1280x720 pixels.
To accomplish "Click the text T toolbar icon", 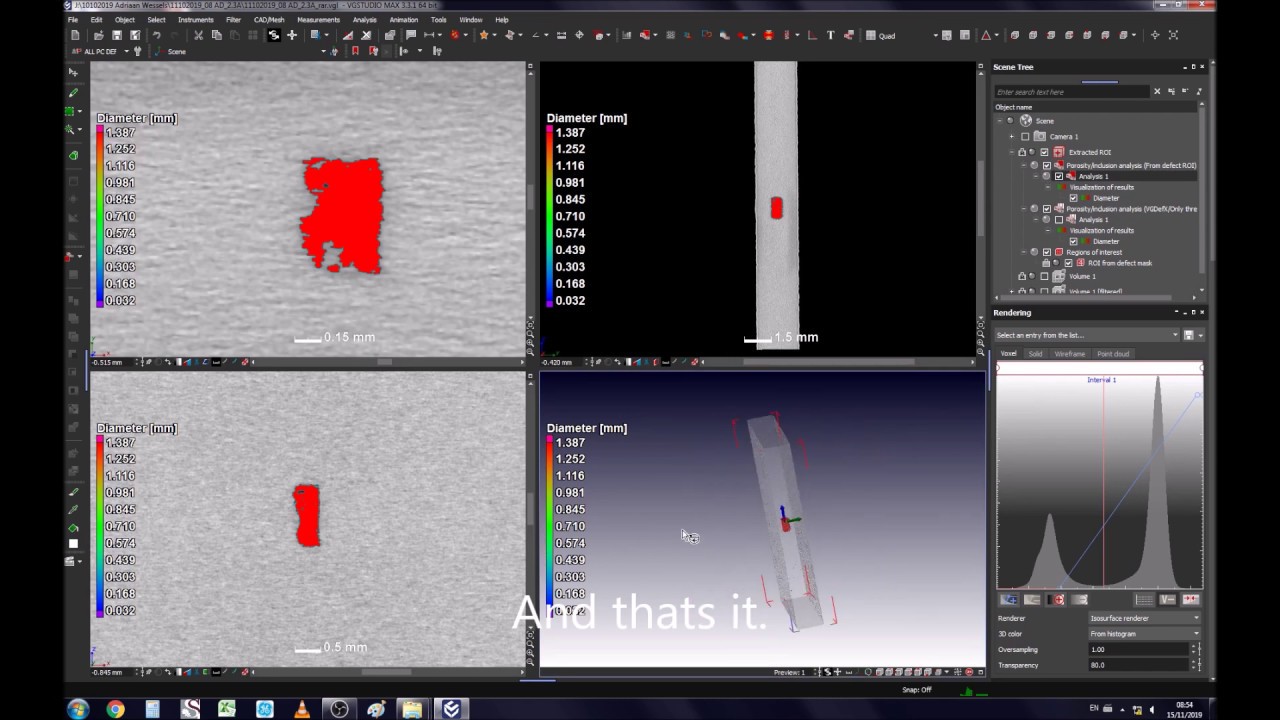I will [830, 35].
